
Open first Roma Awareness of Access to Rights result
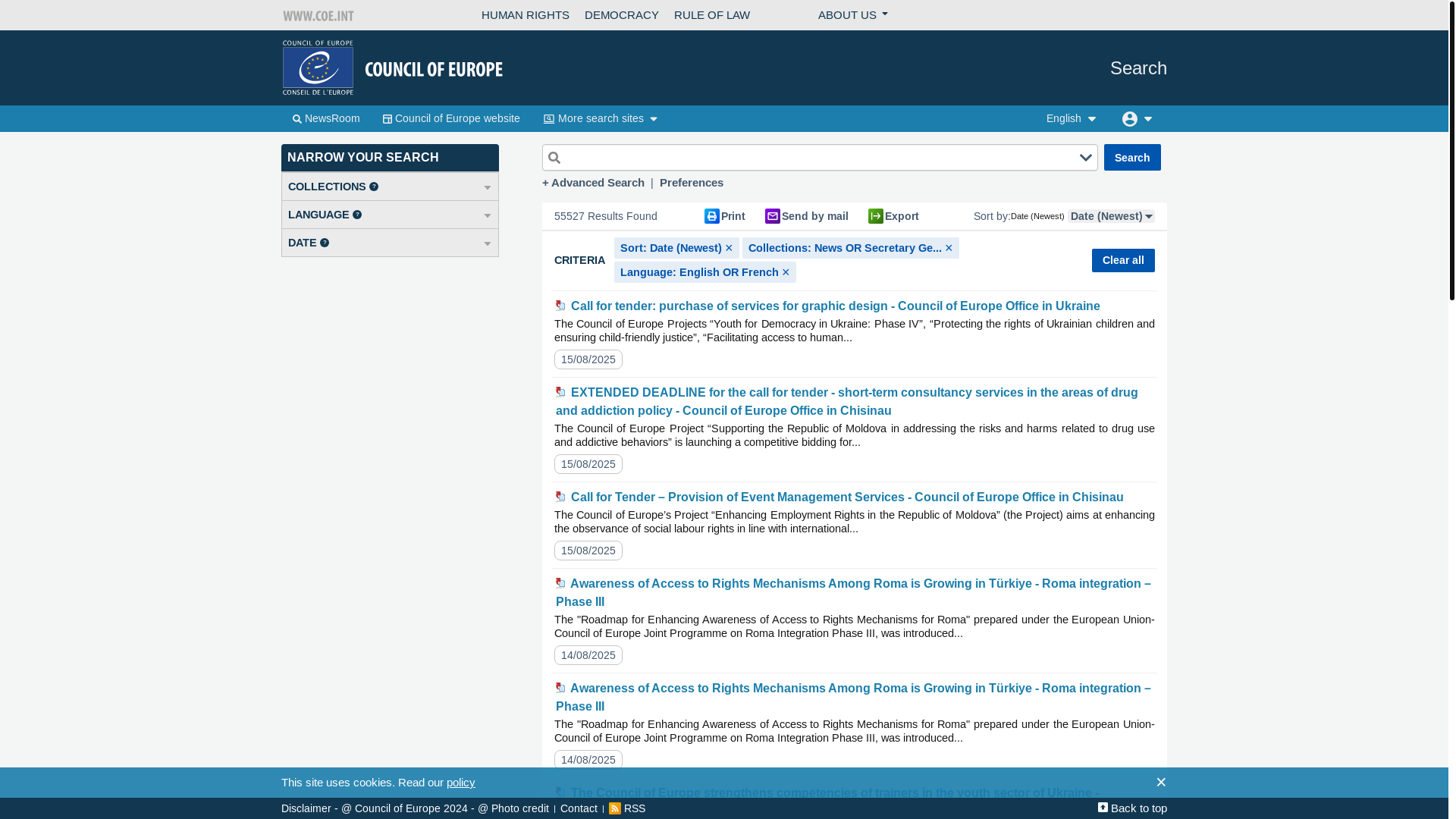853,592
